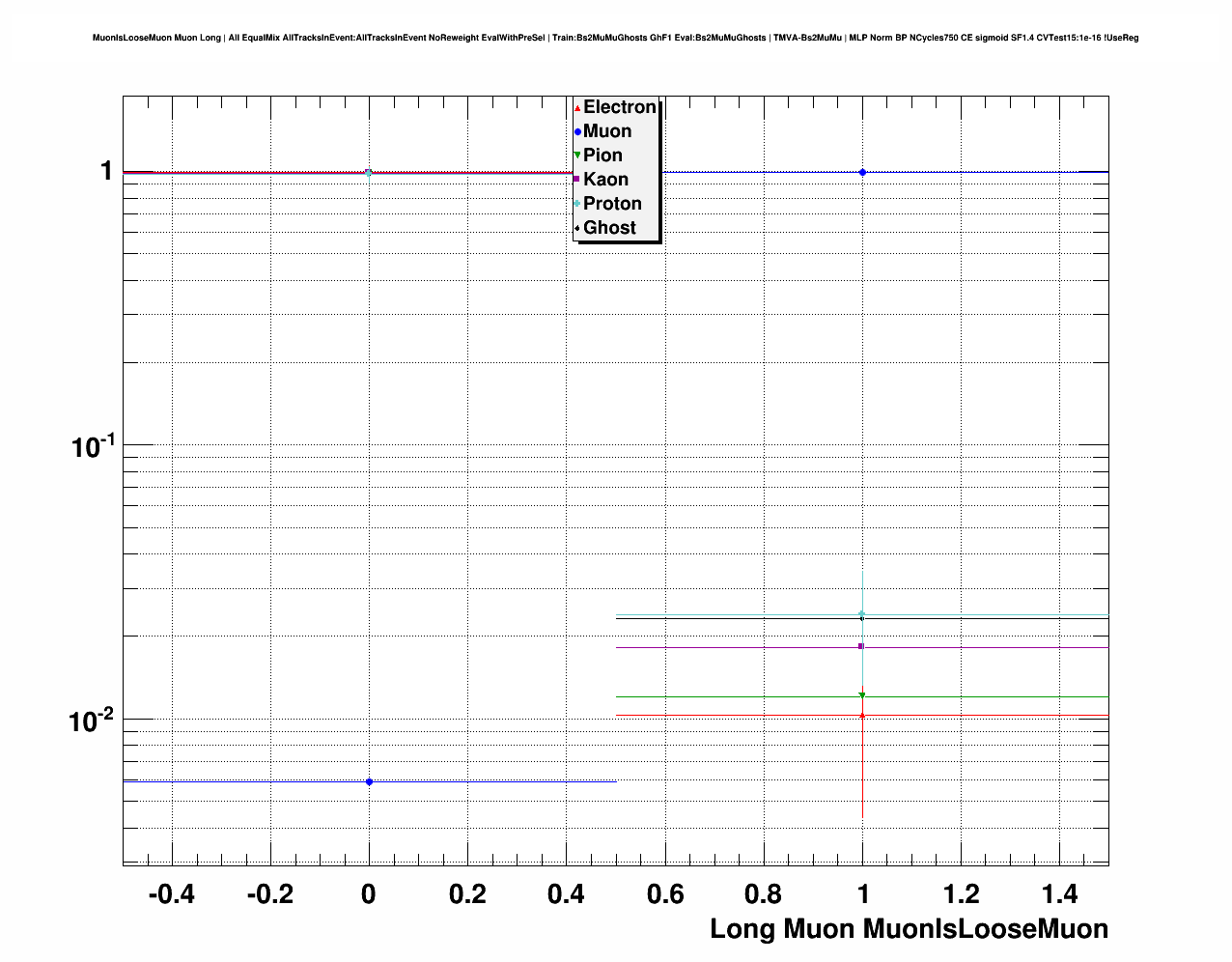This screenshot has height=962, width=1232.
Task: Click the cyan Proton marker in legend
Action: [x=577, y=204]
